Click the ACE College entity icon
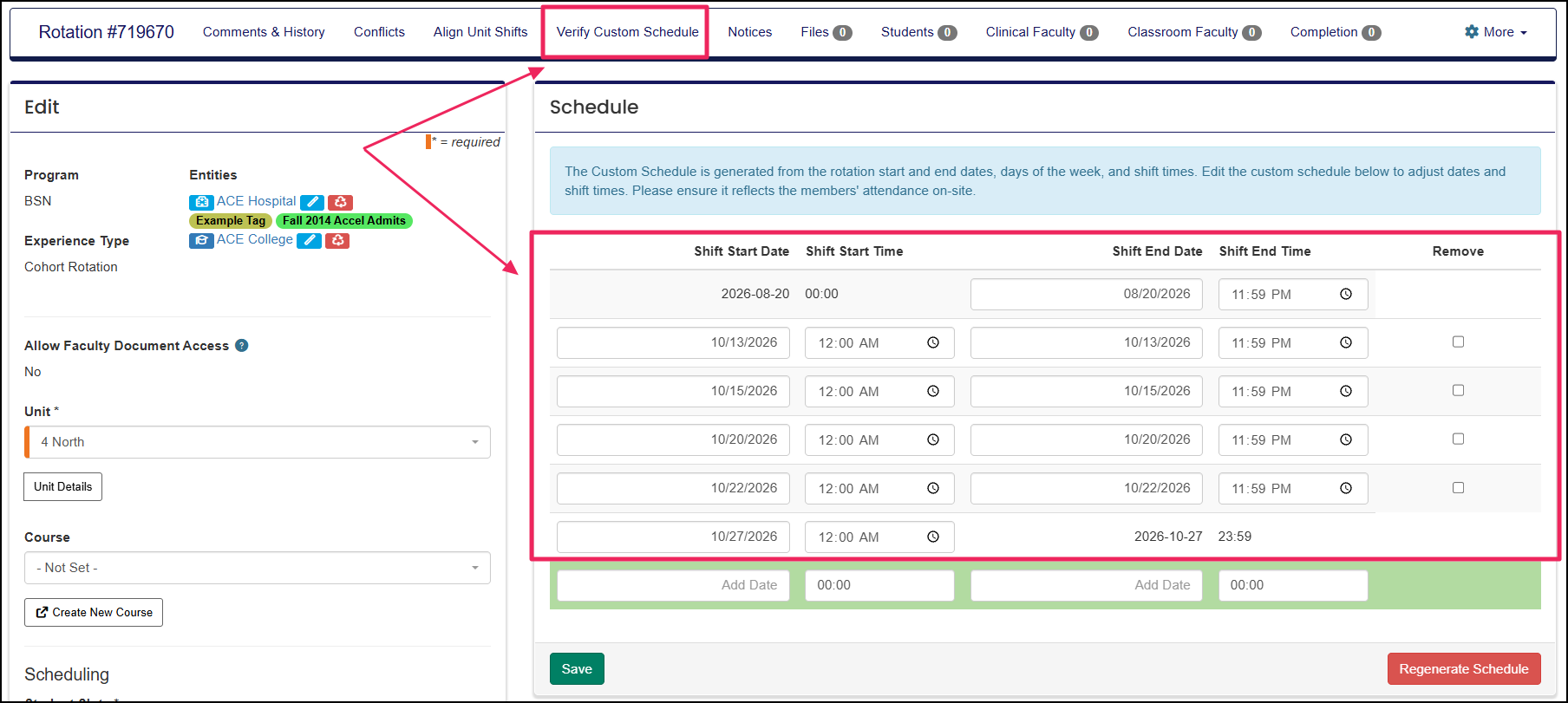1568x703 pixels. (x=201, y=240)
